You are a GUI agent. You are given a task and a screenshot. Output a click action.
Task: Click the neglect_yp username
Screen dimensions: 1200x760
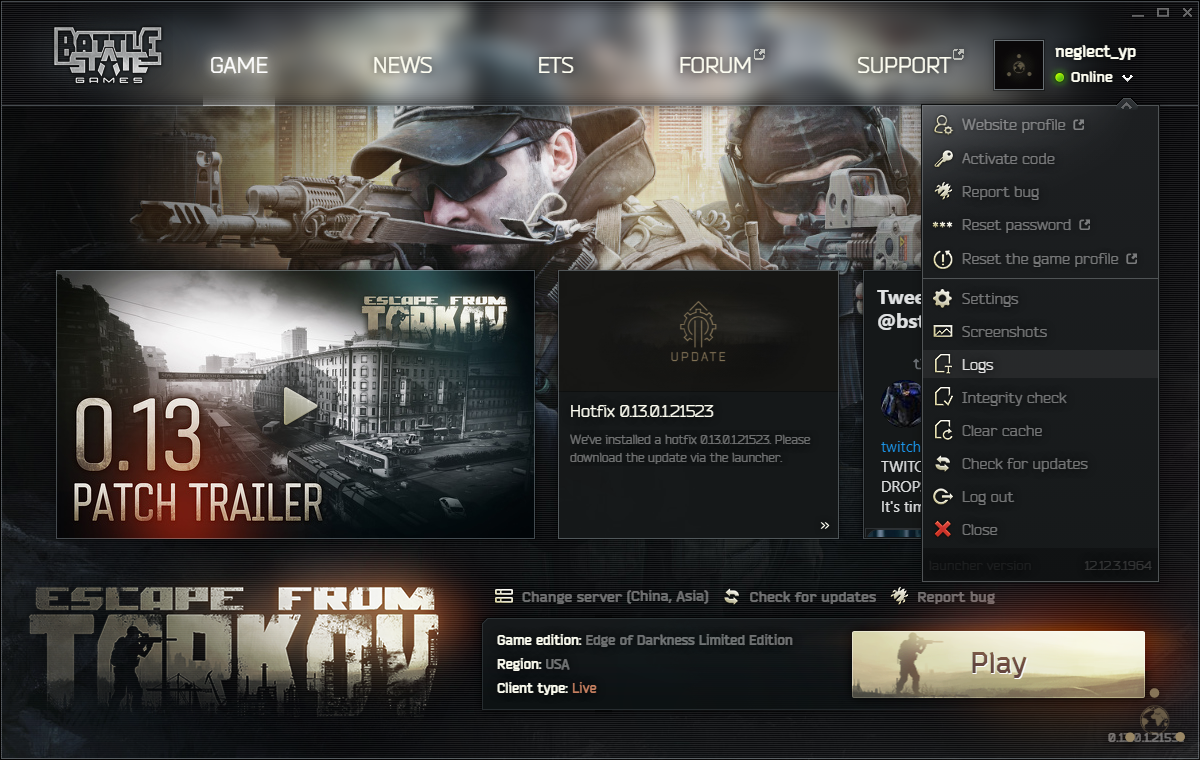tap(1095, 52)
